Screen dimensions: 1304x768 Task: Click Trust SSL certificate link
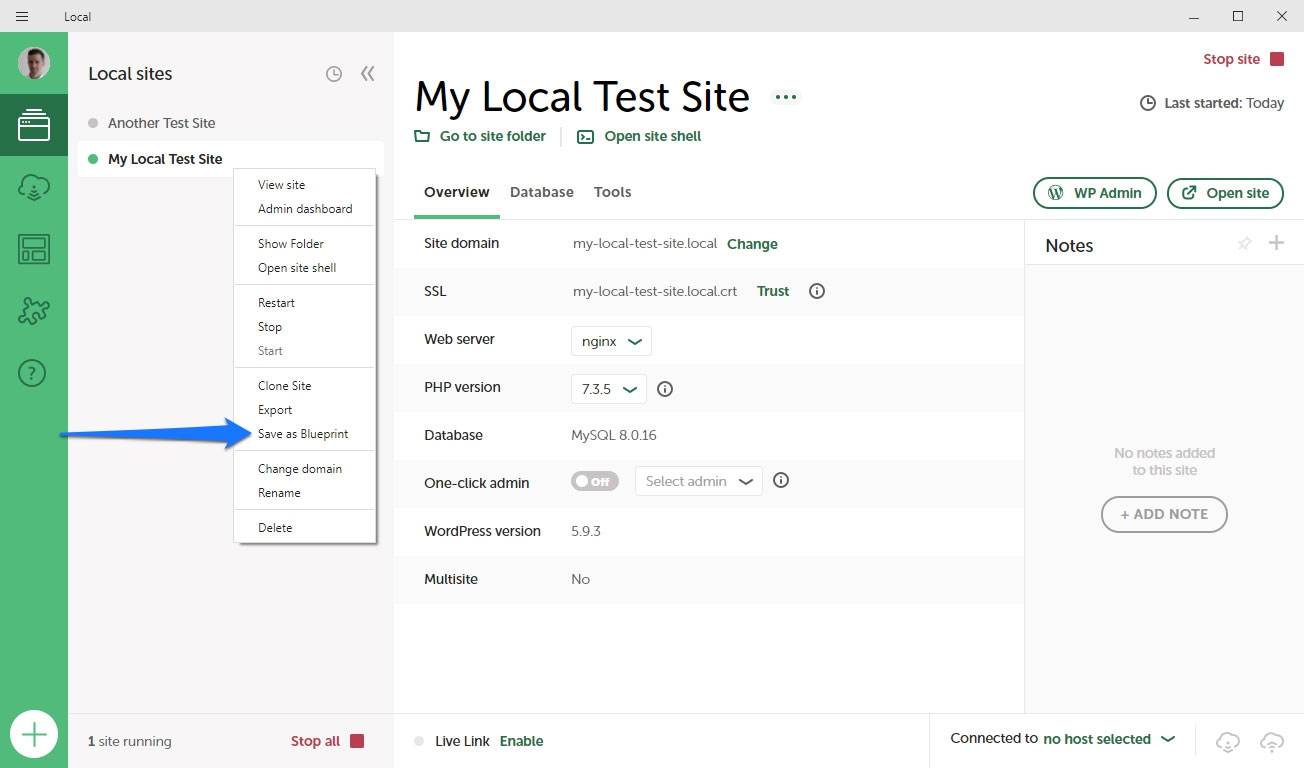[773, 291]
